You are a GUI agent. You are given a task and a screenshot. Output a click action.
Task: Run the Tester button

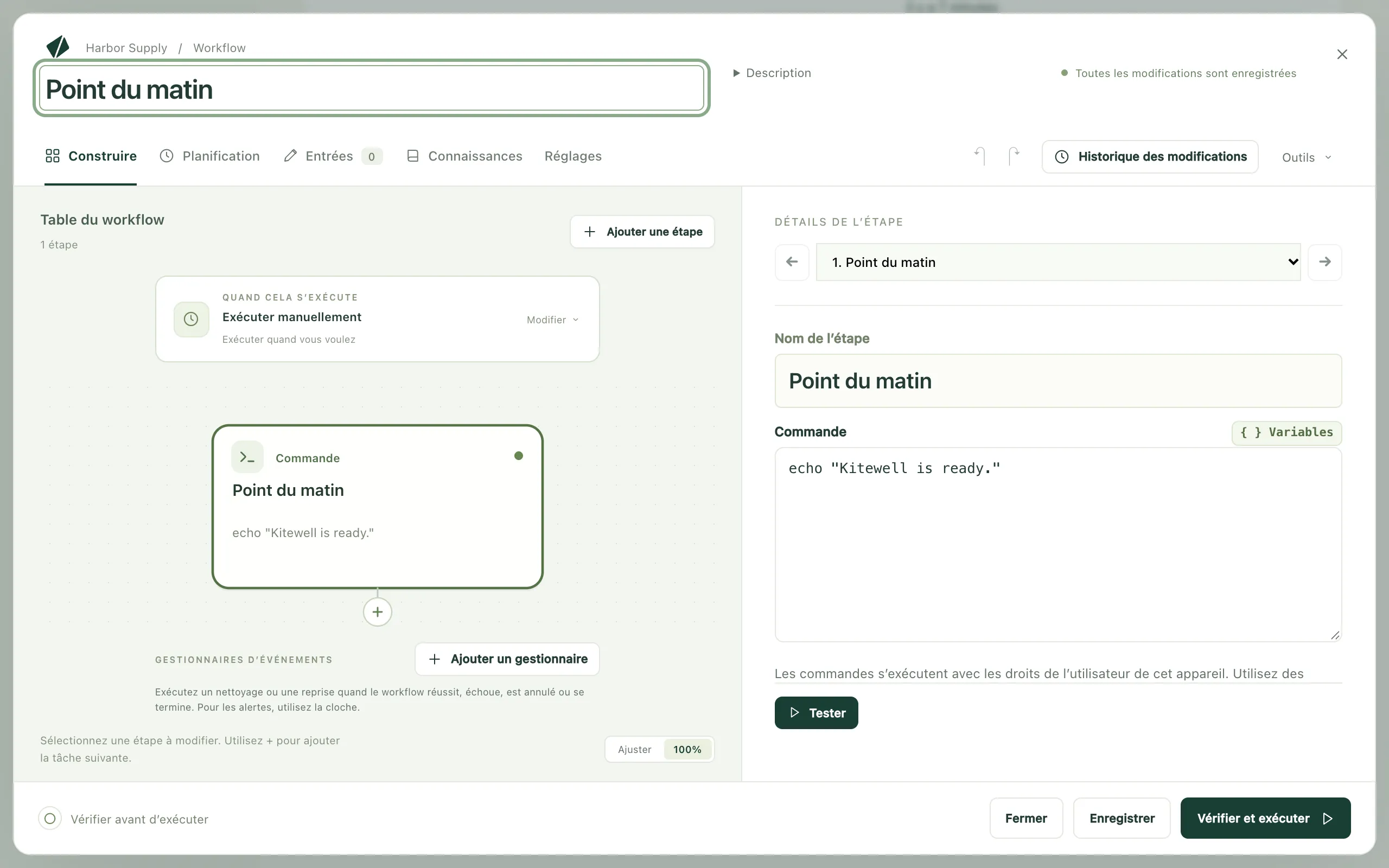(x=816, y=713)
